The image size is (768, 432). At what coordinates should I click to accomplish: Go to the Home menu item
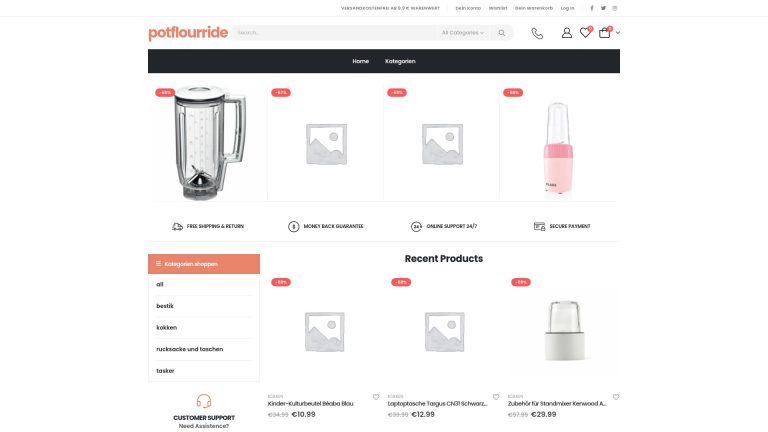click(360, 61)
